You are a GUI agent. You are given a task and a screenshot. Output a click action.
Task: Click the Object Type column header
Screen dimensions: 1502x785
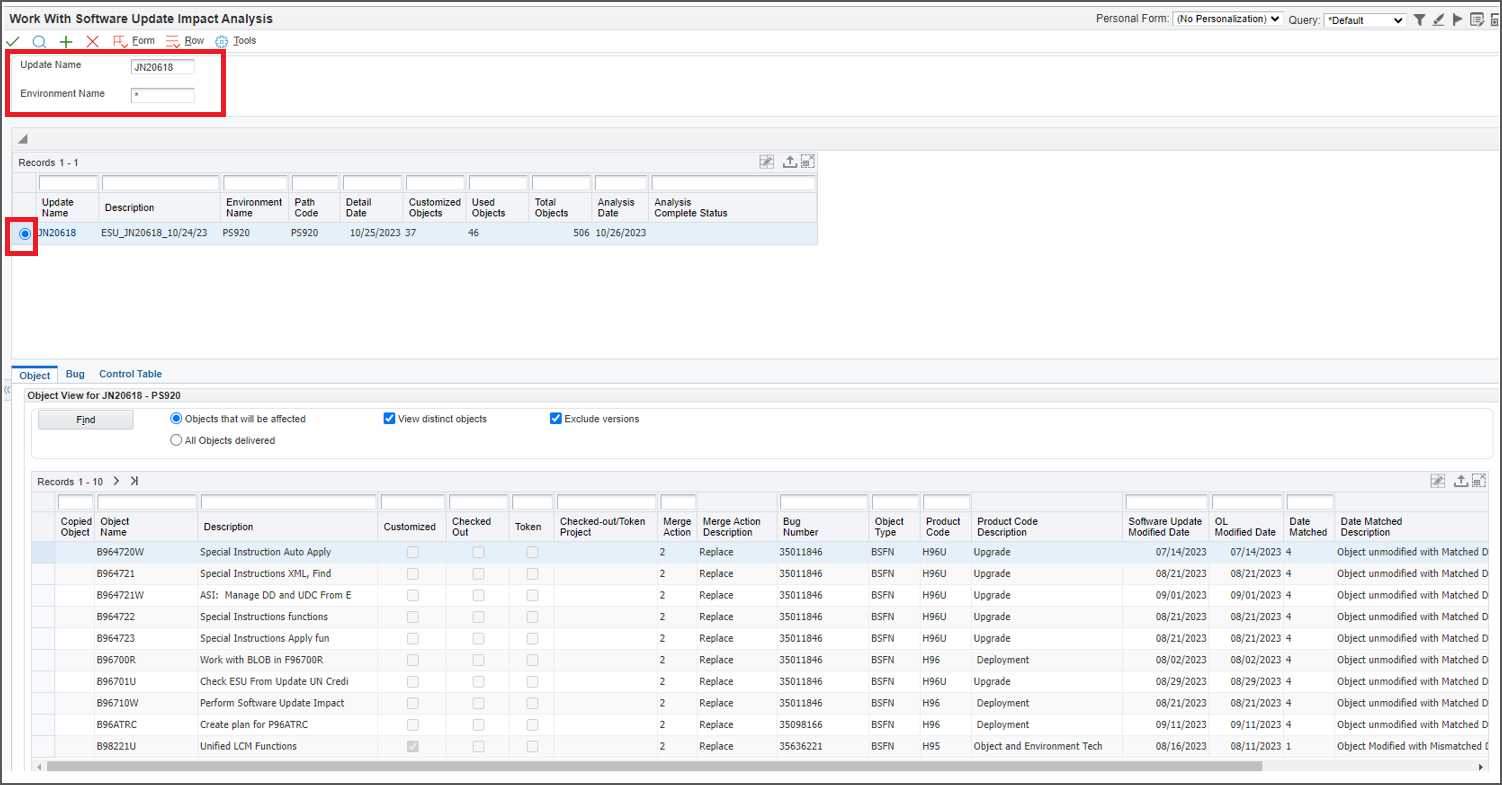[889, 527]
